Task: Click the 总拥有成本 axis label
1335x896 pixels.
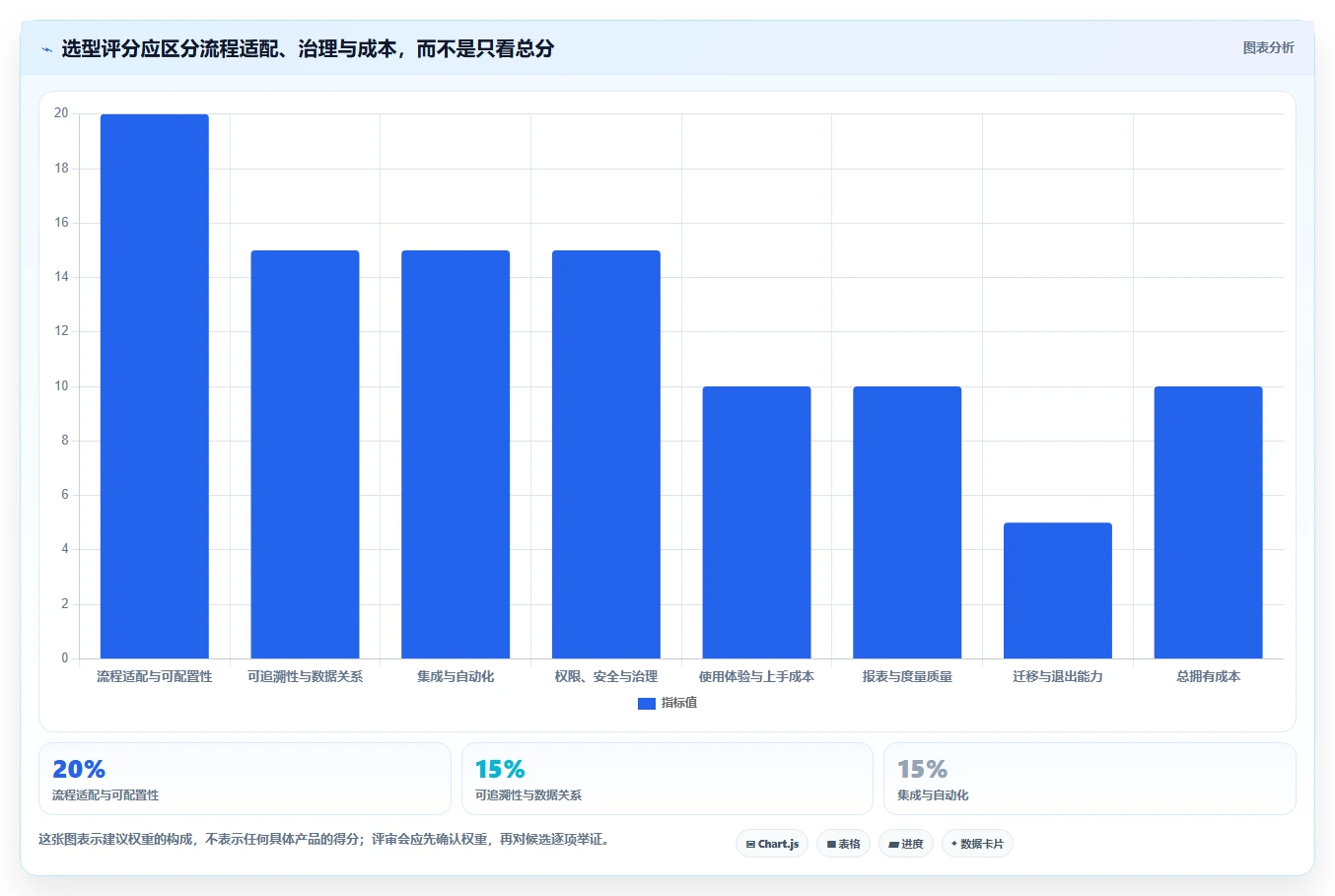Action: pos(1208,677)
